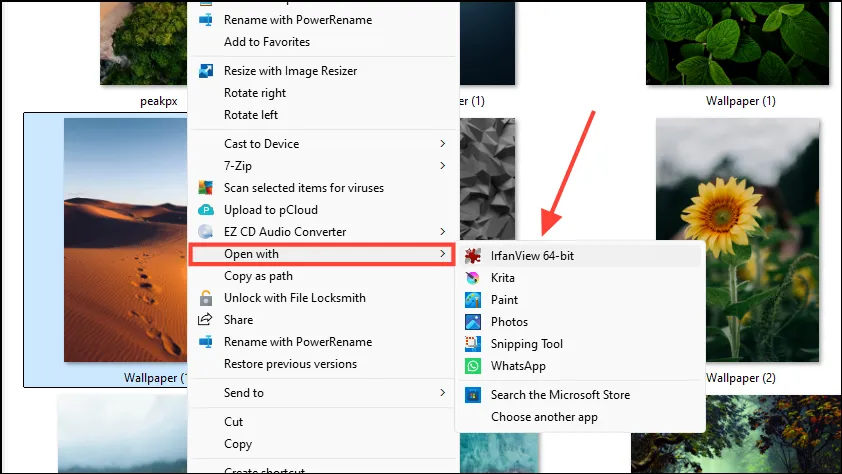Select Copy as path menu entry
Viewport: 842px width, 474px height.
point(258,276)
